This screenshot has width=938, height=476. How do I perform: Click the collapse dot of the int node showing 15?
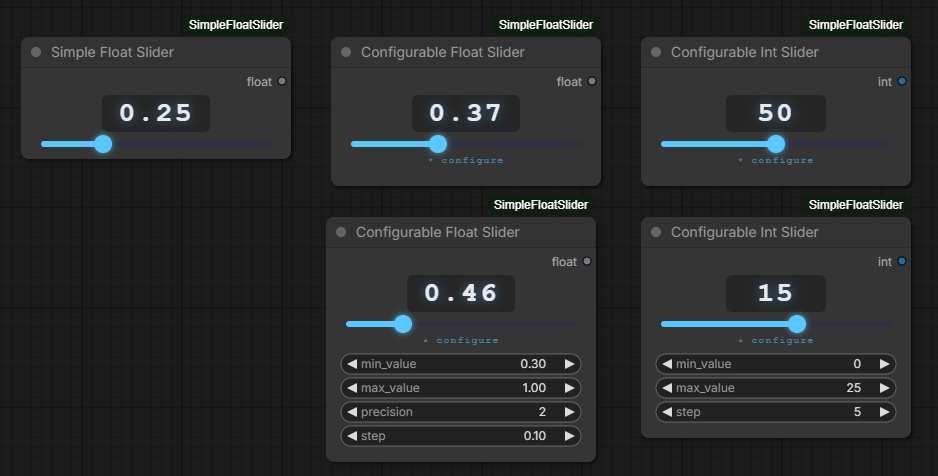[x=656, y=232]
